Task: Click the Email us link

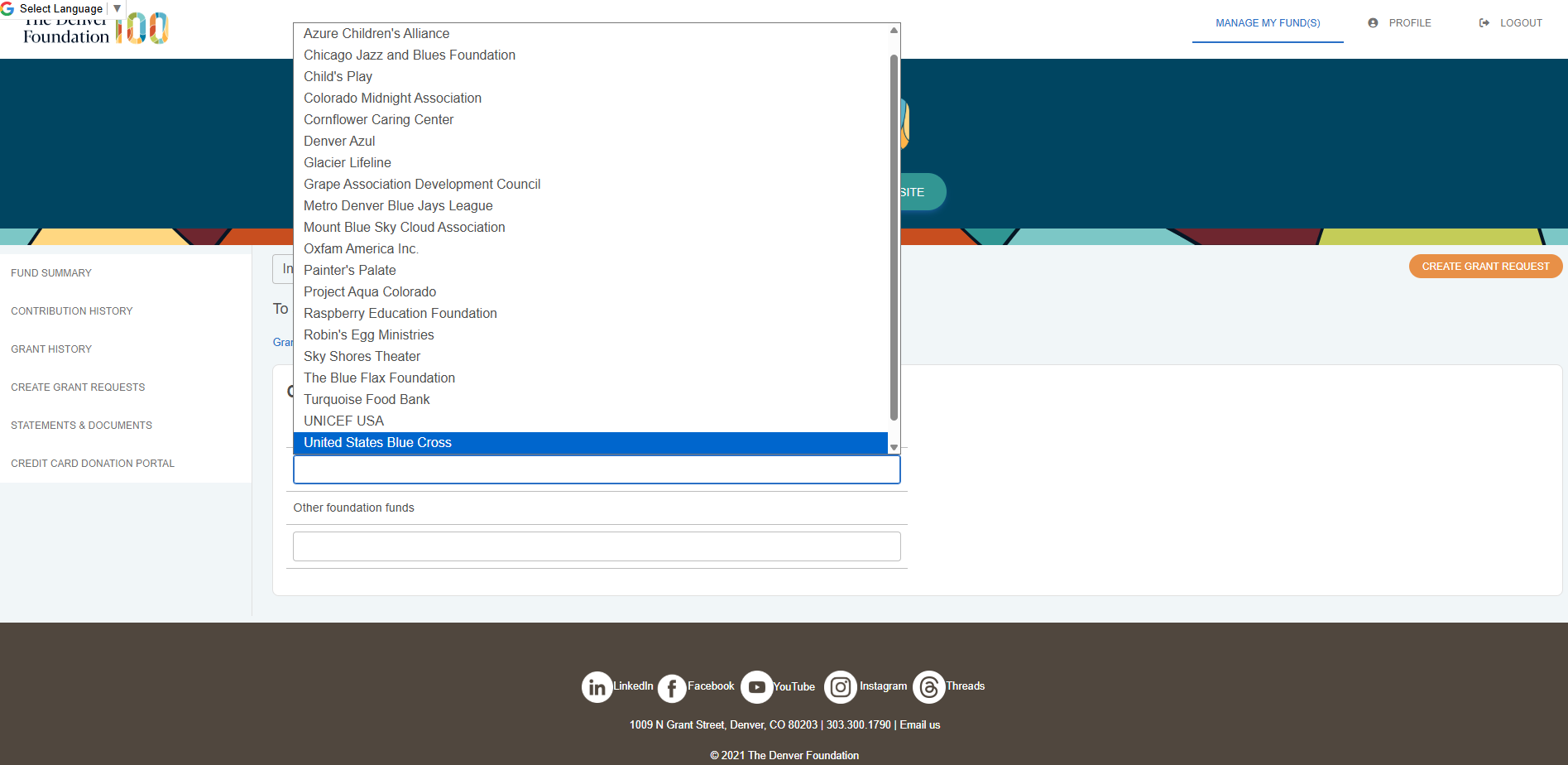Action: (x=920, y=725)
